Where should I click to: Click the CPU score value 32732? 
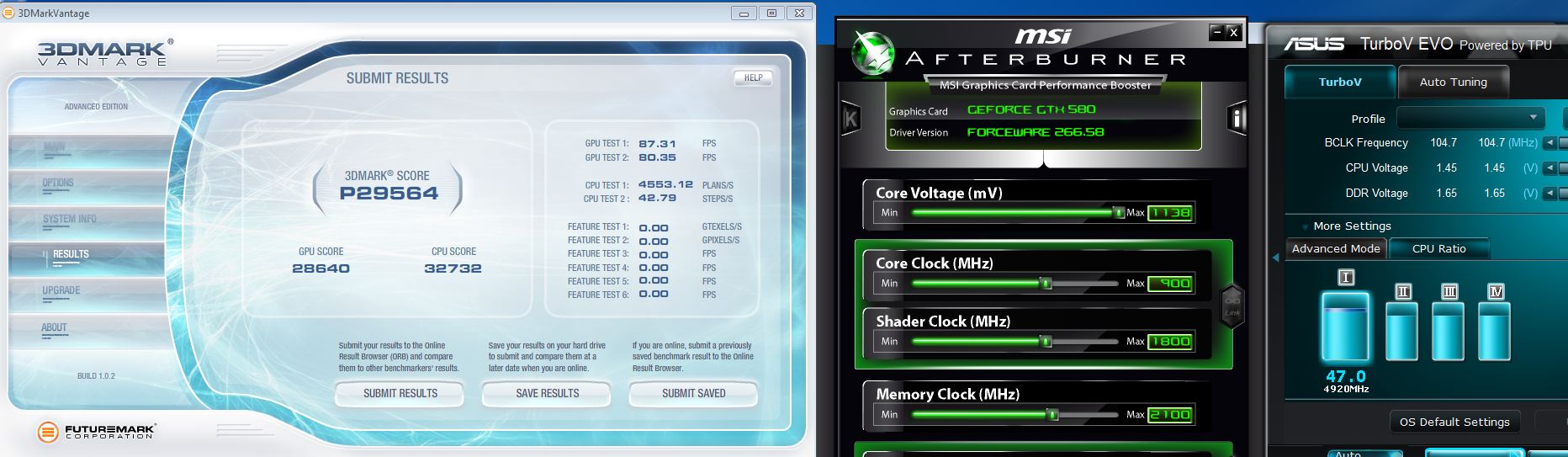[453, 268]
